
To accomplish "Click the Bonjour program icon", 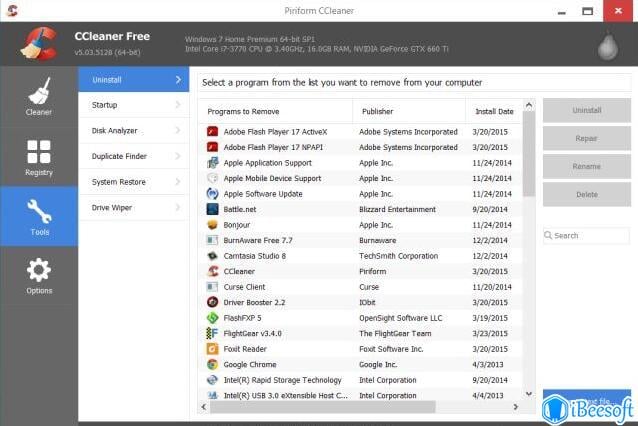I will (212, 225).
